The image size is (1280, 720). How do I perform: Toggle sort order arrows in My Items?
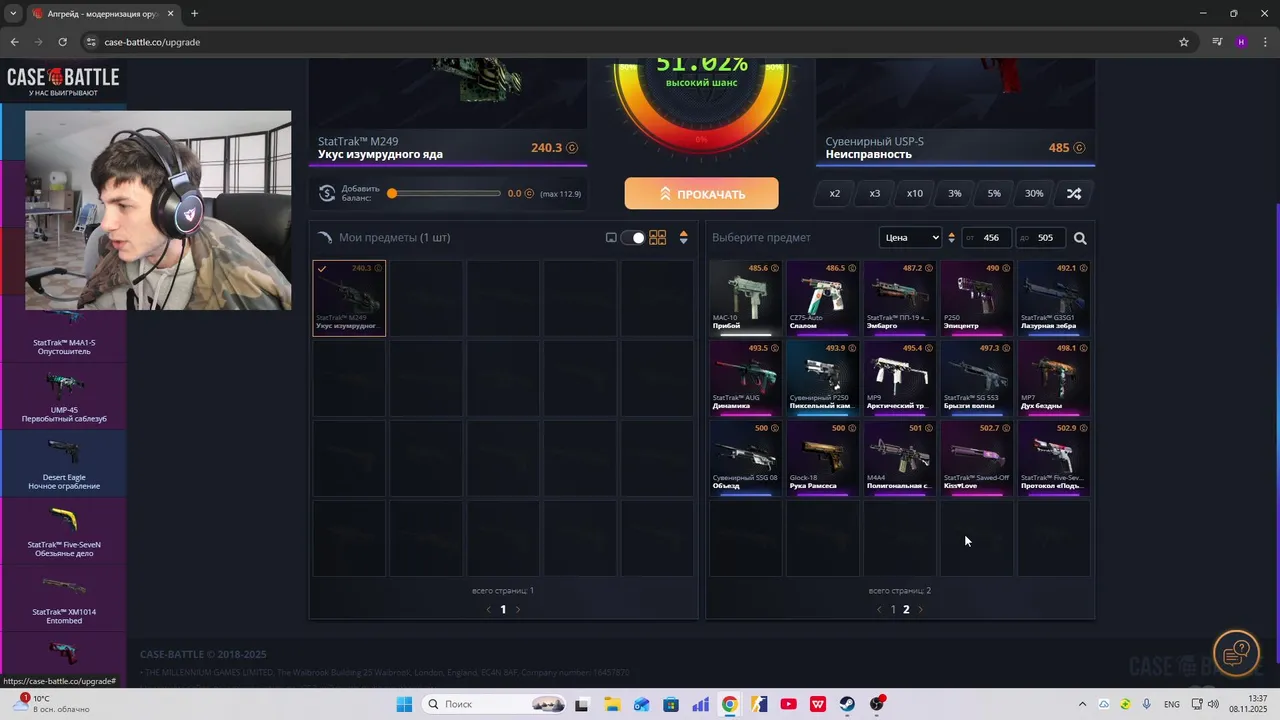684,238
